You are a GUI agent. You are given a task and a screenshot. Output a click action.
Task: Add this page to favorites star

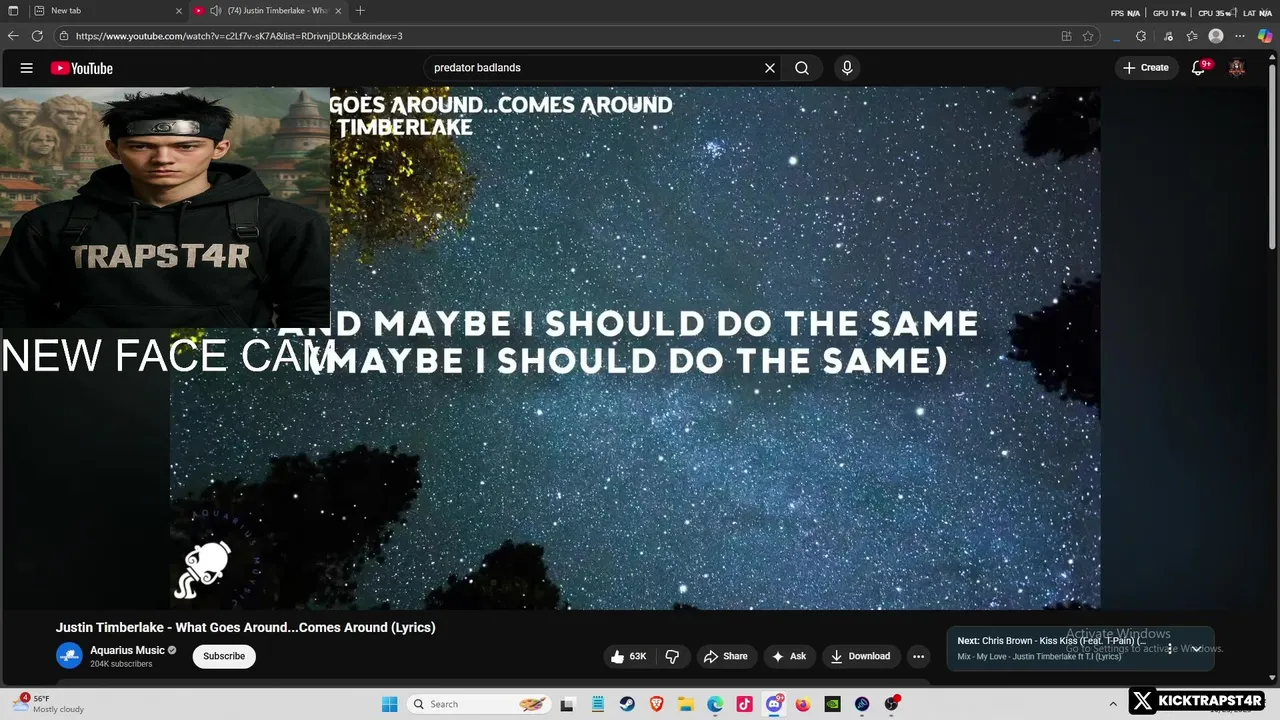pyautogui.click(x=1088, y=36)
